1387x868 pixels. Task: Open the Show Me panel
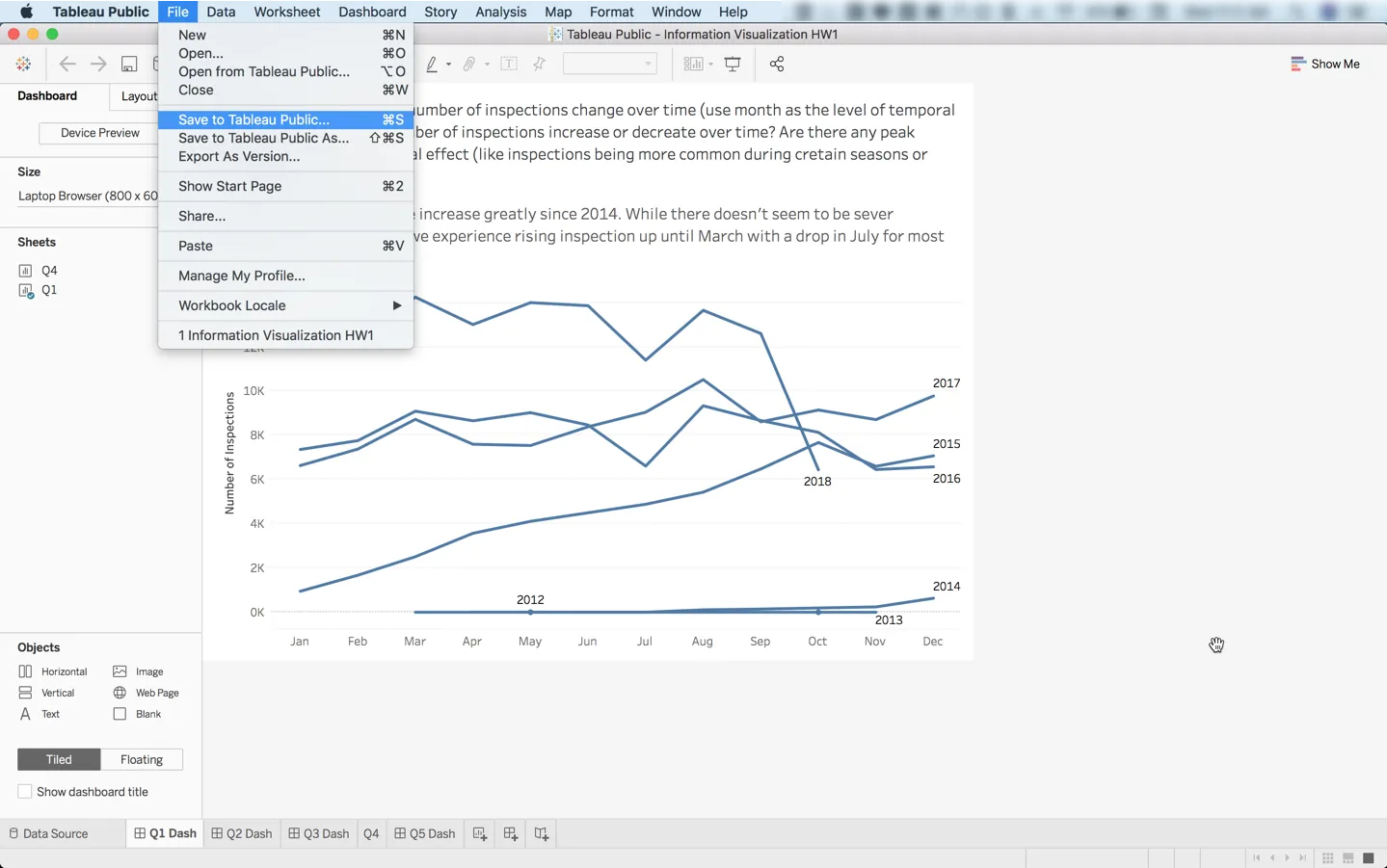pos(1325,64)
